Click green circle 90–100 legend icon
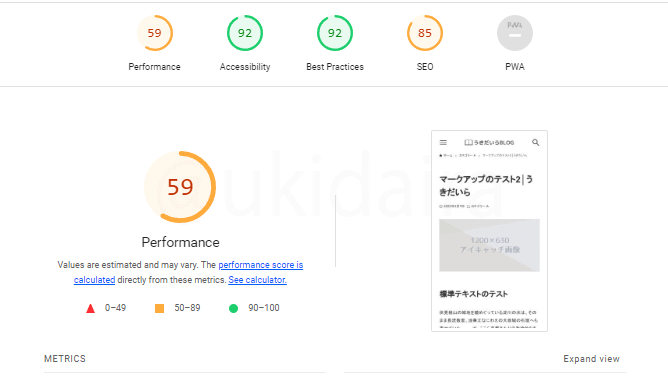The image size is (668, 376). [x=233, y=308]
